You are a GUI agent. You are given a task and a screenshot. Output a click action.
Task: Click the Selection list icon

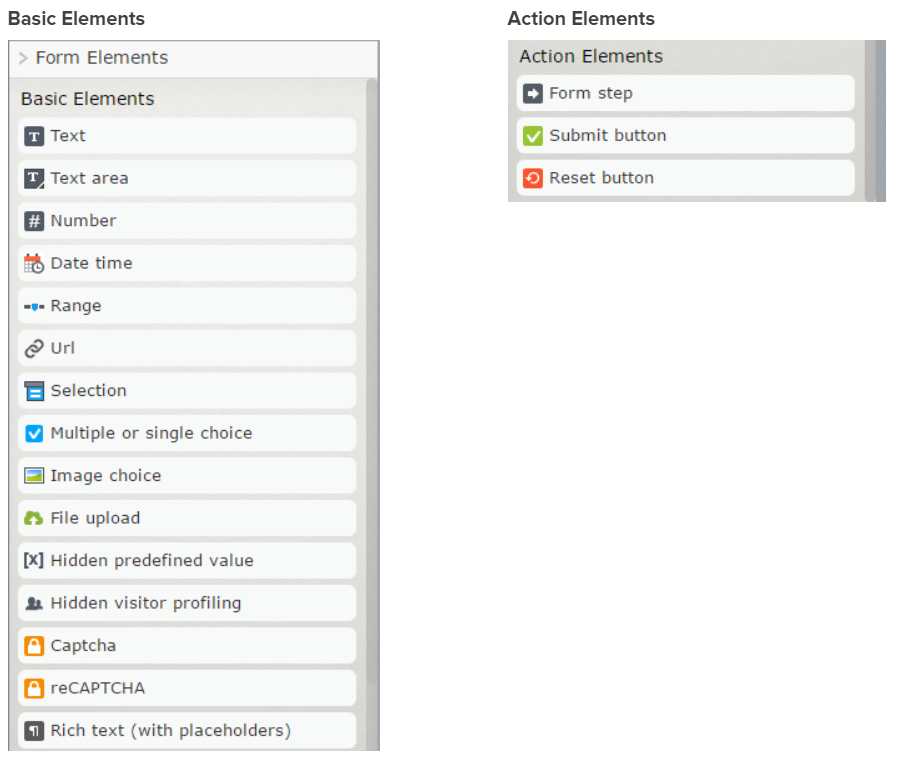pyautogui.click(x=34, y=391)
